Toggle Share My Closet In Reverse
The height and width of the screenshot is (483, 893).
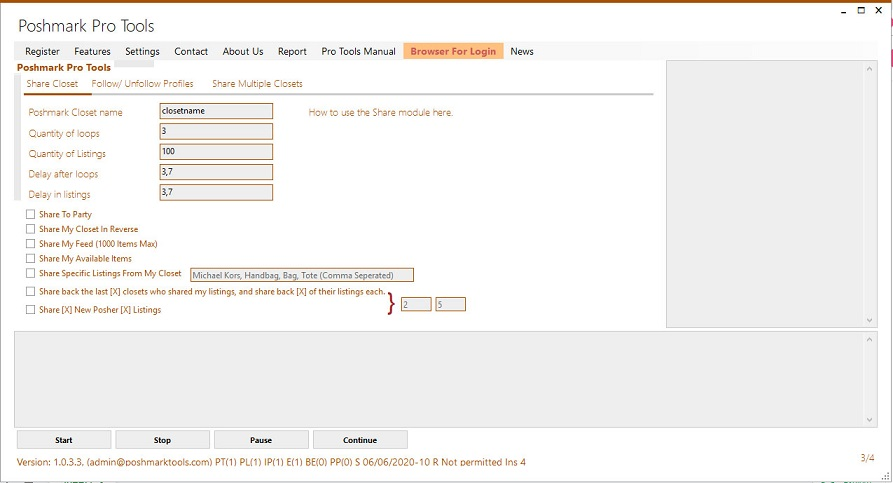(x=30, y=229)
